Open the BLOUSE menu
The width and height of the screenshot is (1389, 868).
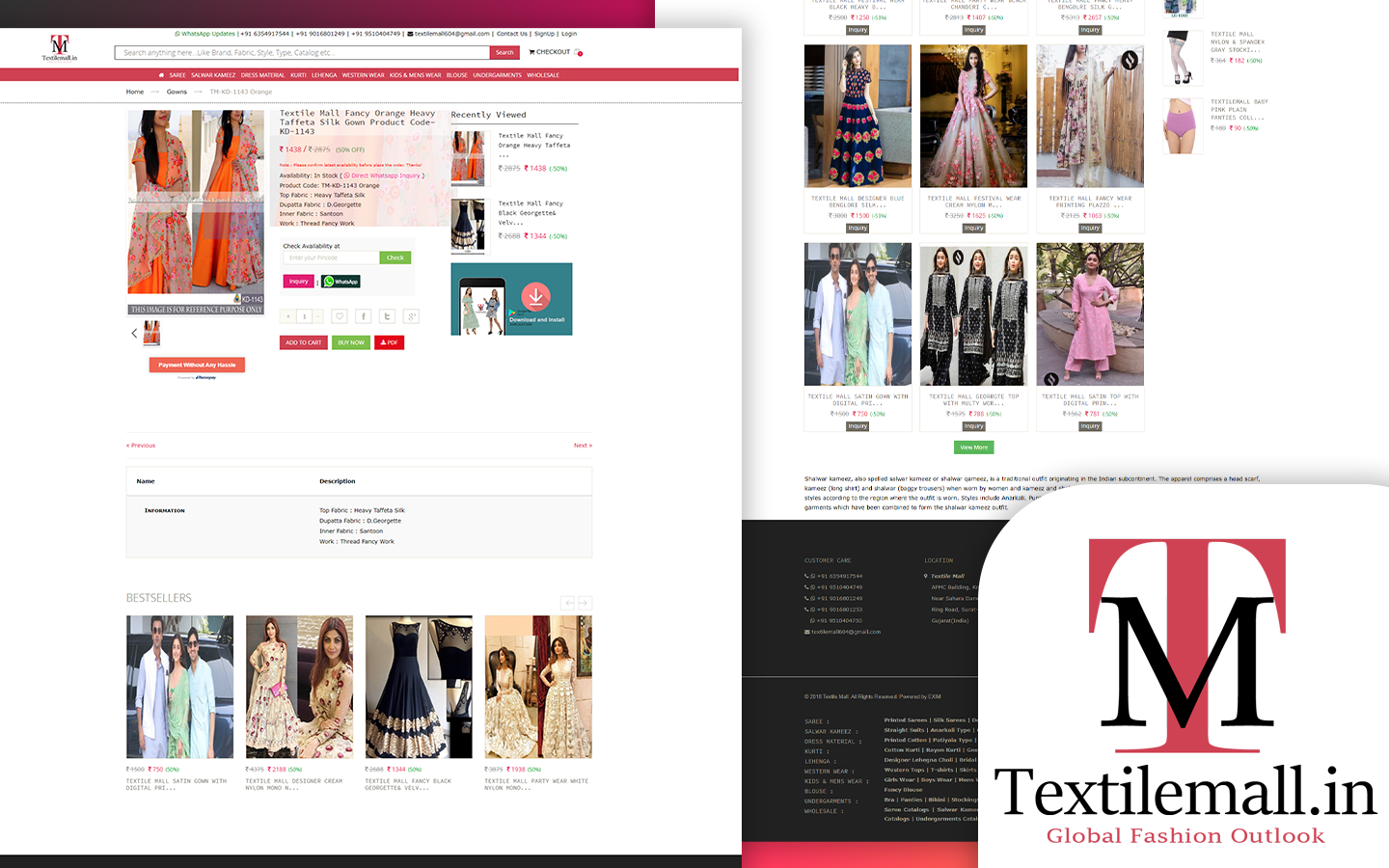pyautogui.click(x=457, y=75)
